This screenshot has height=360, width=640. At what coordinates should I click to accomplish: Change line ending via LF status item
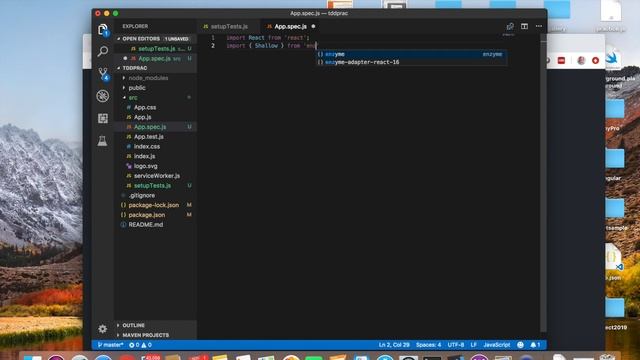(x=473, y=345)
